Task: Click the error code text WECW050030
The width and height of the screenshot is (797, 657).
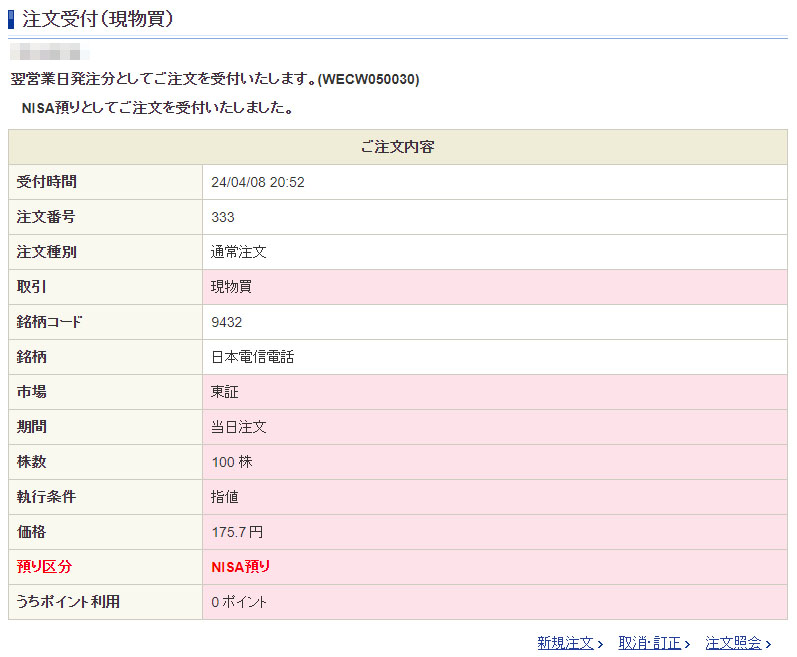Action: [x=368, y=79]
